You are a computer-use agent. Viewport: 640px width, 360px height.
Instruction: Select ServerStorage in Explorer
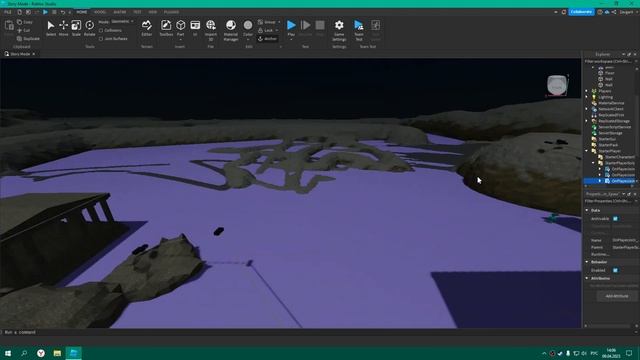610,133
